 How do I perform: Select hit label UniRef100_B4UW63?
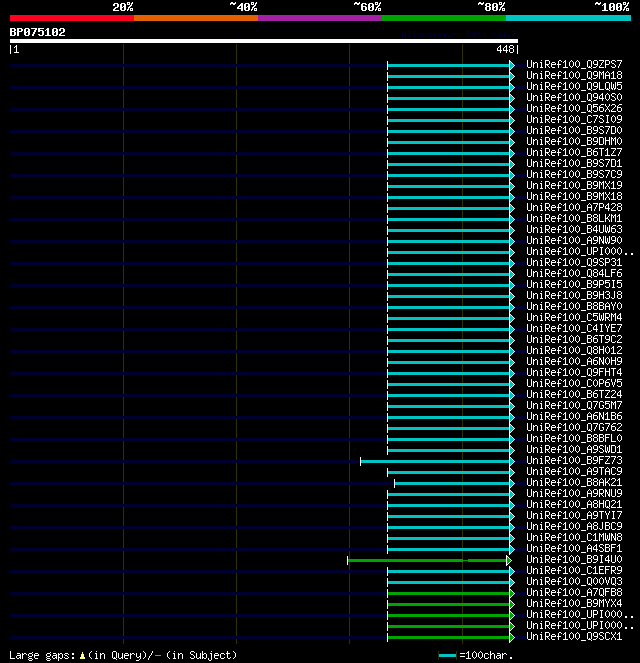pyautogui.click(x=574, y=229)
